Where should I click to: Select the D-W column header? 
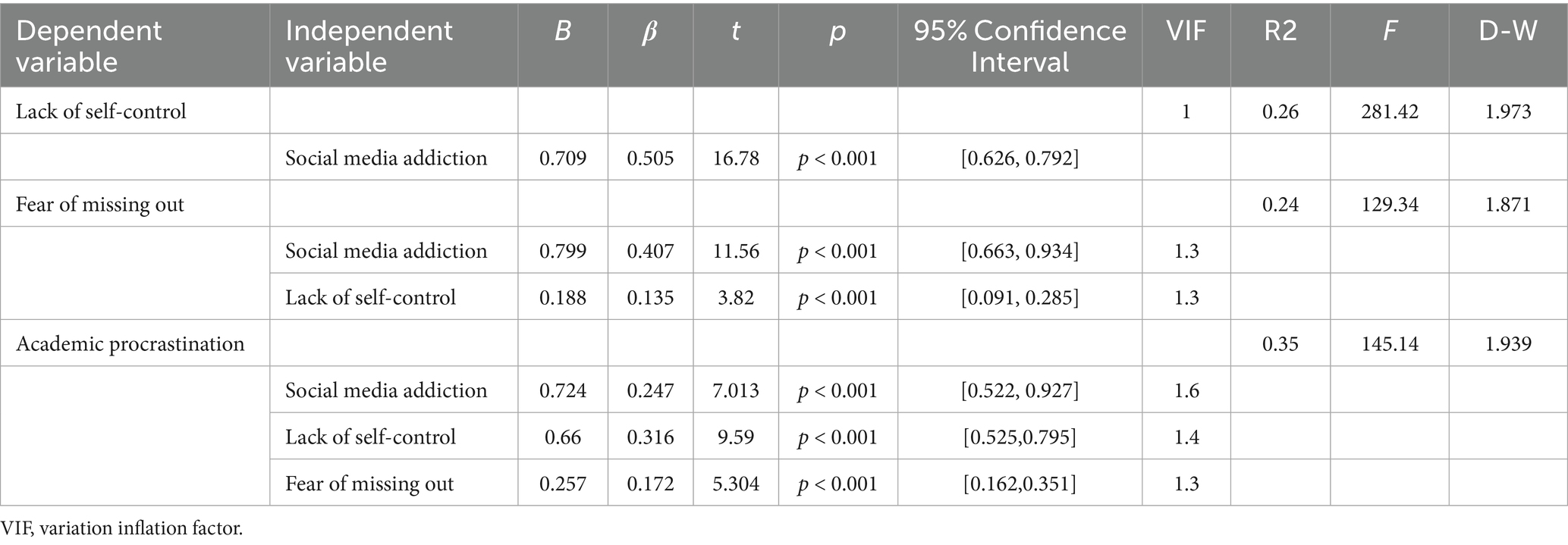[x=1507, y=31]
